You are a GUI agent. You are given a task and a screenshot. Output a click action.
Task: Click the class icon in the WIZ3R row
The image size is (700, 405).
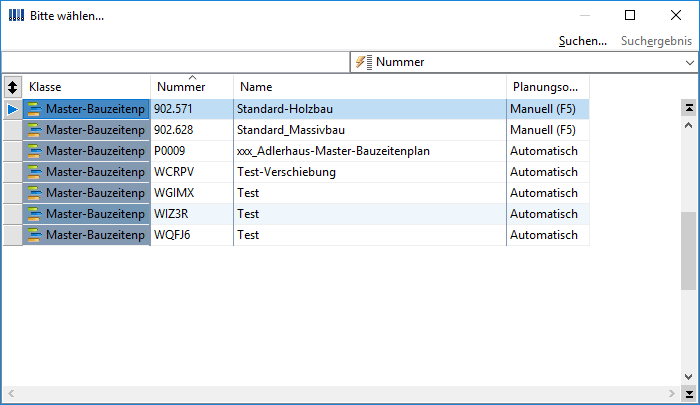pos(34,214)
